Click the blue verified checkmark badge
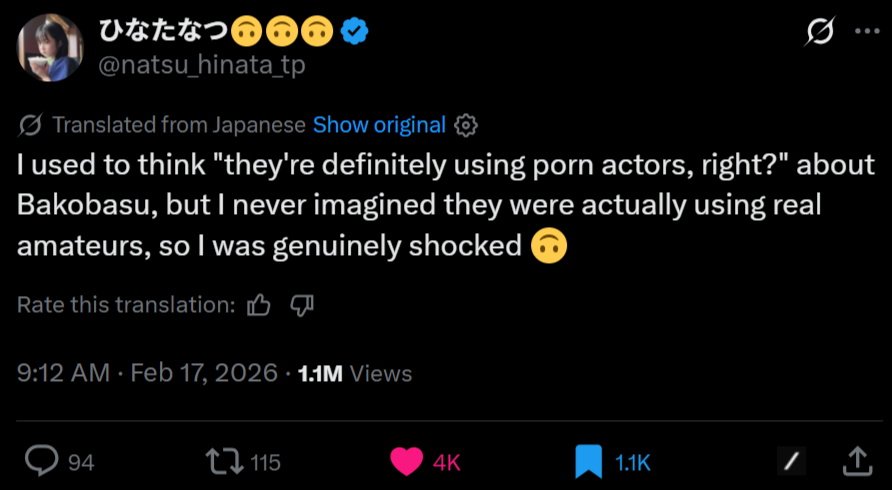Image resolution: width=892 pixels, height=490 pixels. coord(354,32)
